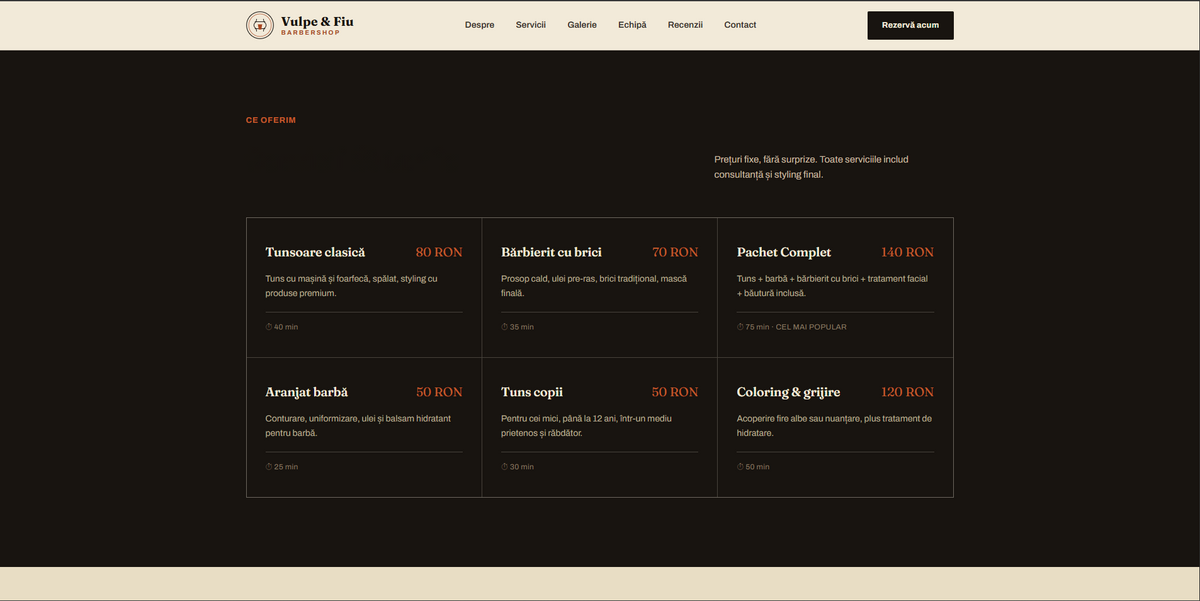
Task: Click the Vulpe & Fiu brand name
Action: [x=317, y=21]
